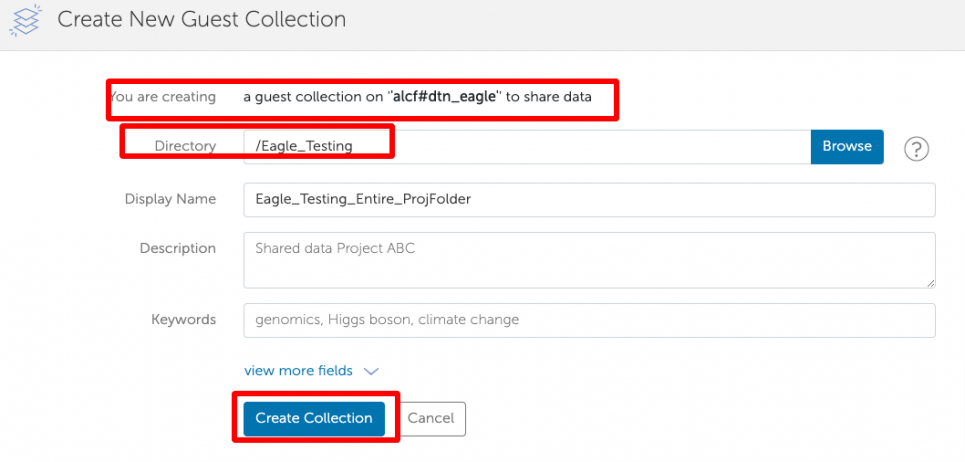Viewport: 965px width, 462px height.
Task: Select the Display Name text field
Action: click(x=588, y=199)
